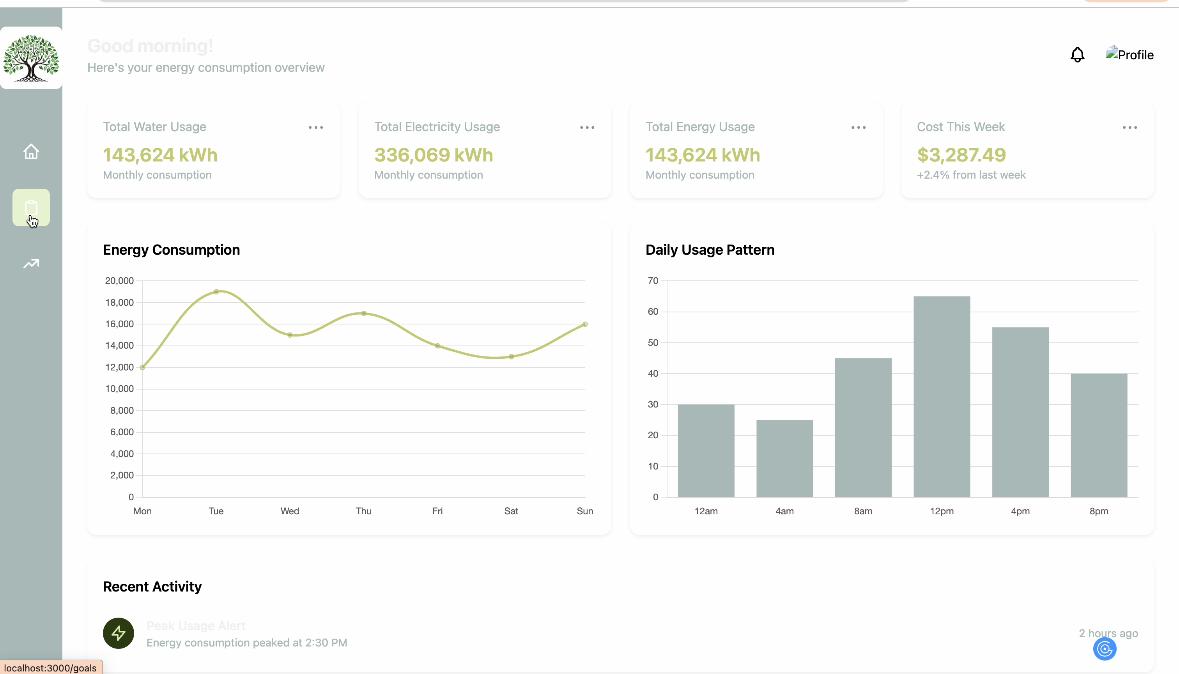
Task: Click 'Energy consumption peaked at 2:30 PM' text
Action: tap(247, 642)
